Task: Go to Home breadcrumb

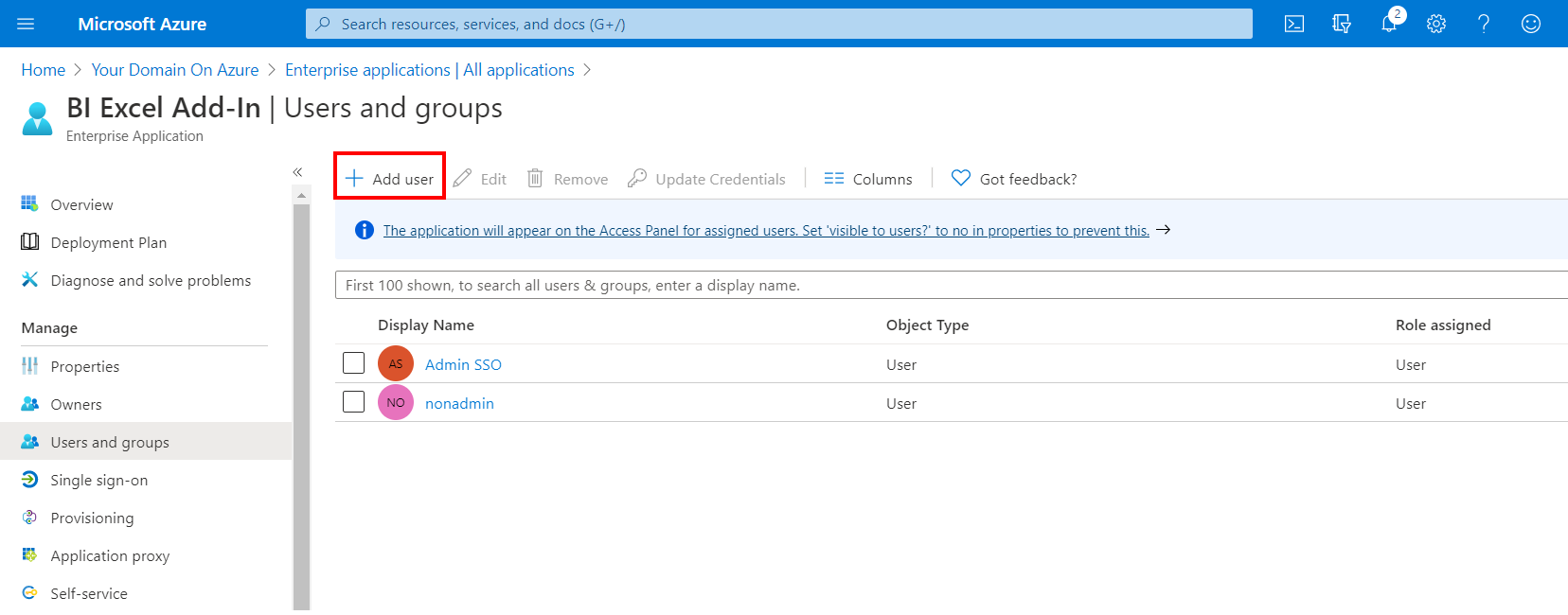Action: tap(44, 70)
